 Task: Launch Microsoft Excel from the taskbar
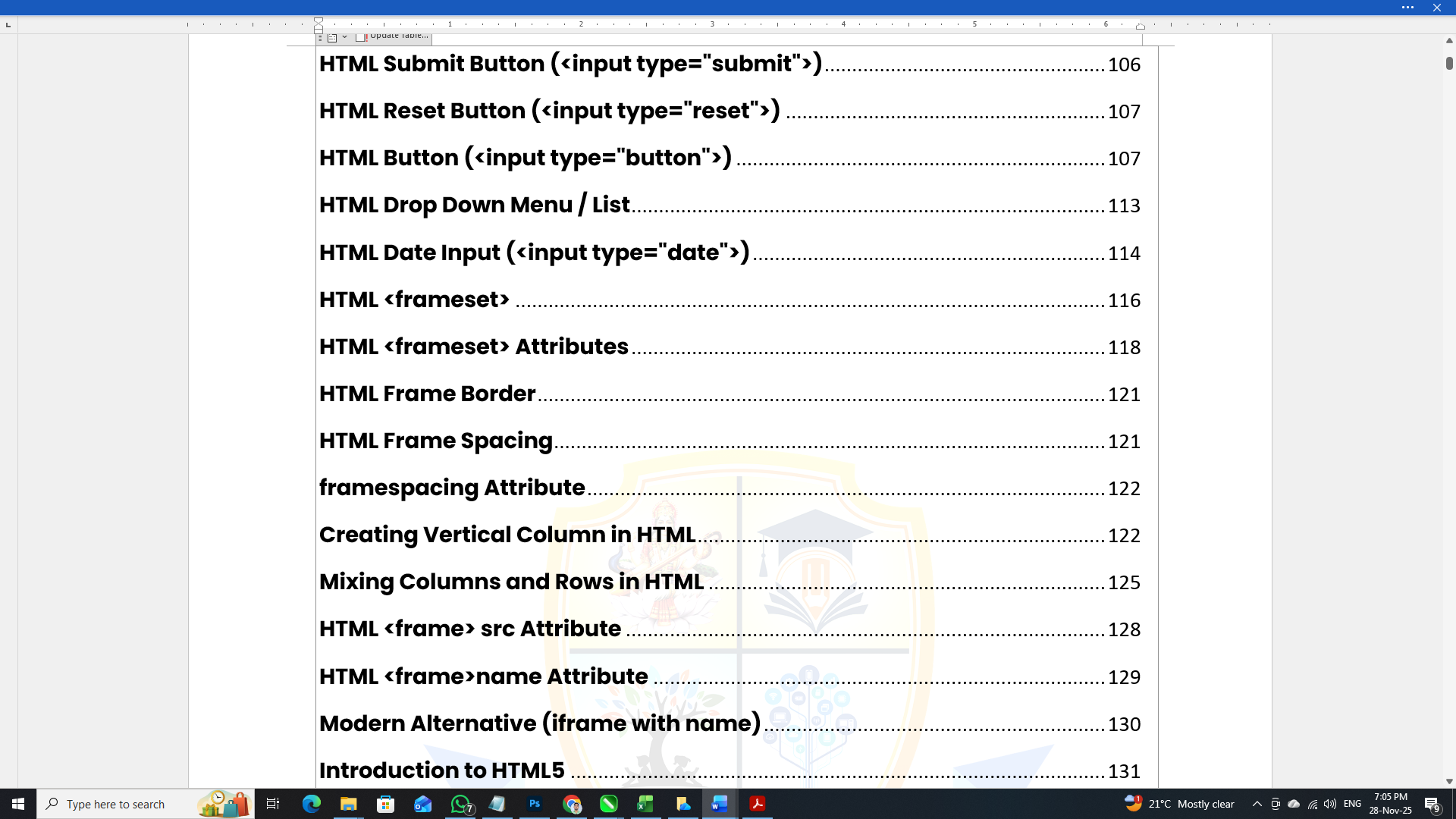(646, 804)
